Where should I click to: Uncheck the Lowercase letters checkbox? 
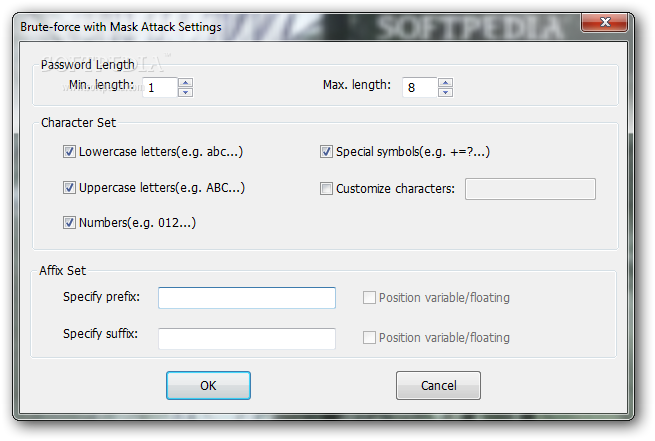(x=69, y=152)
